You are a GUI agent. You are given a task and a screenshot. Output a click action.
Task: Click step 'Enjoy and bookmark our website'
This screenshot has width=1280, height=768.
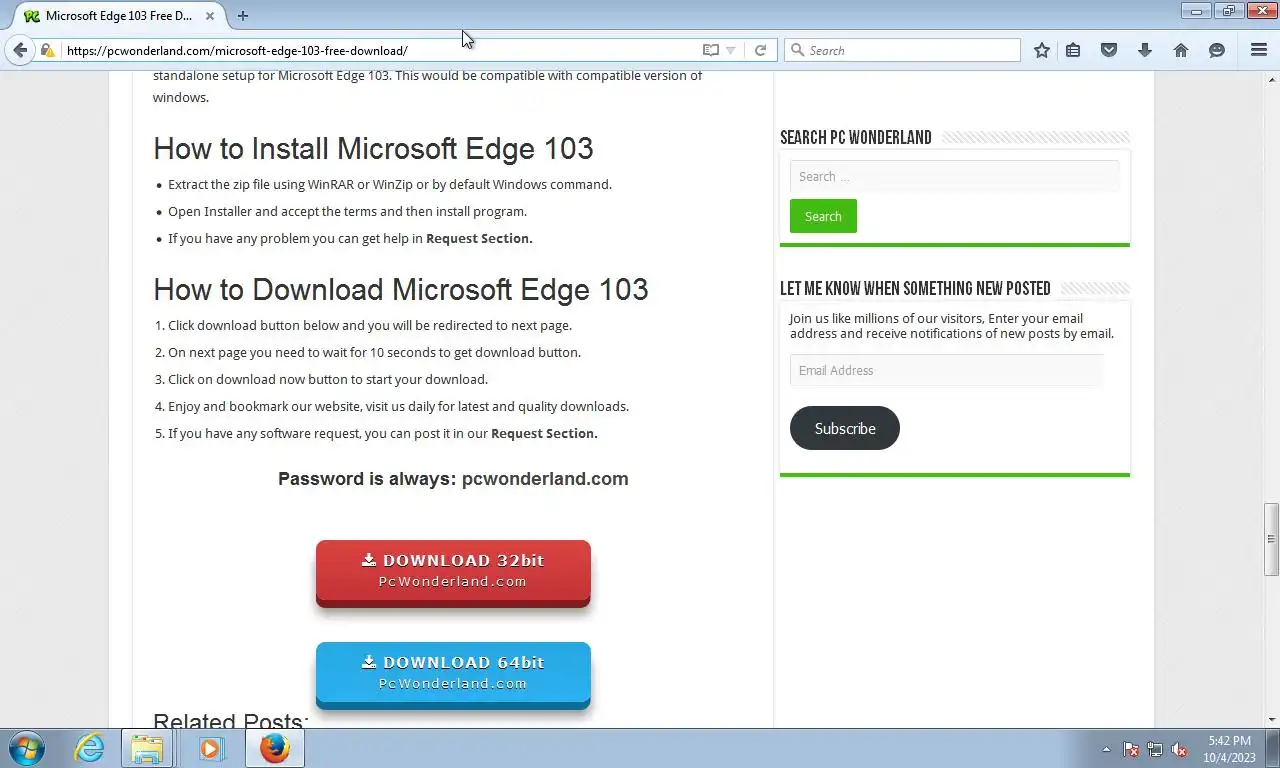[x=398, y=406]
